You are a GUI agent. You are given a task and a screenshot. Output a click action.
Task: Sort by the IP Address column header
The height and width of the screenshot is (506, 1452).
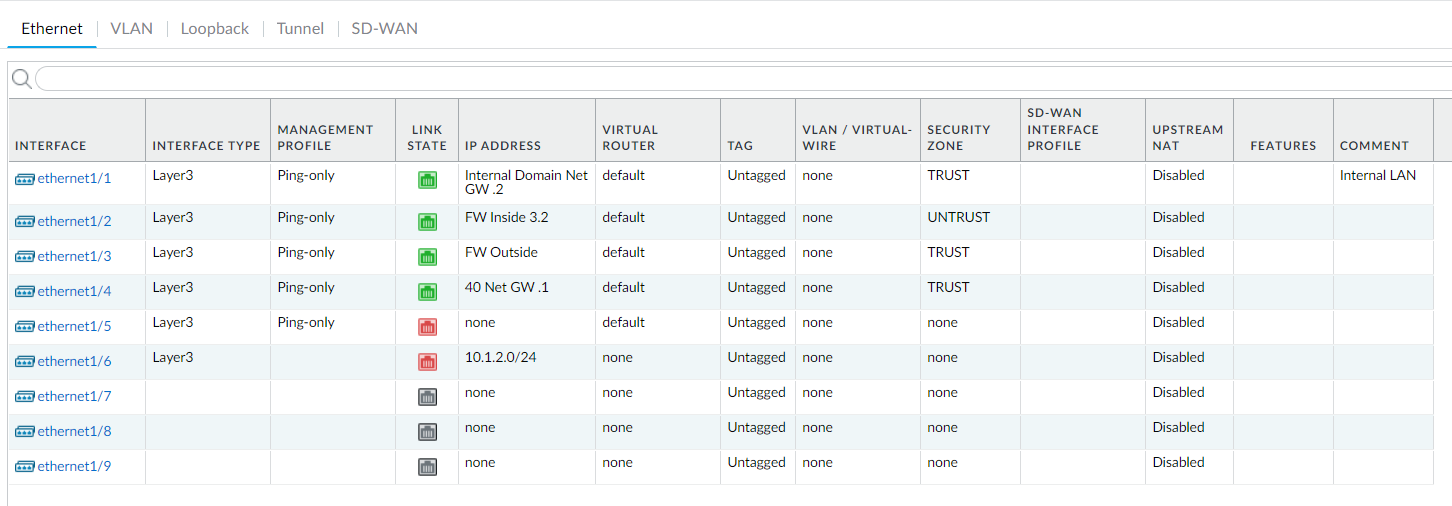coord(503,145)
